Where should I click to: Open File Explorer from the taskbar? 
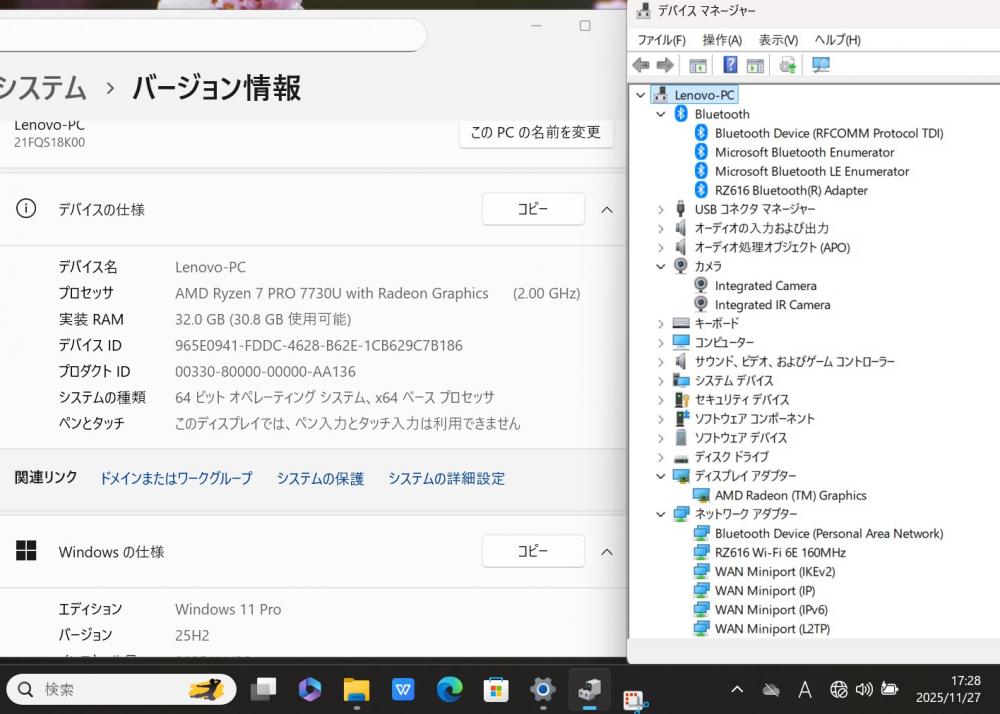click(357, 689)
